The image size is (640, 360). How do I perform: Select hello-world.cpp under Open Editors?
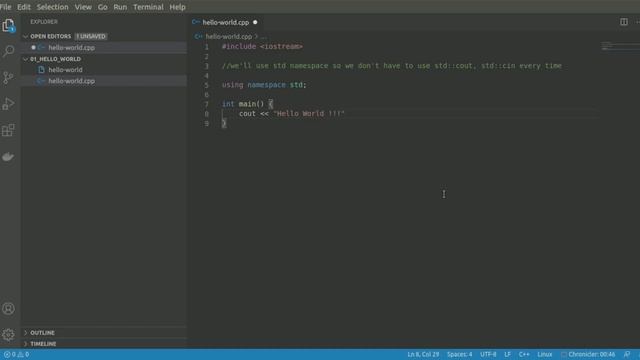click(x=104, y=48)
